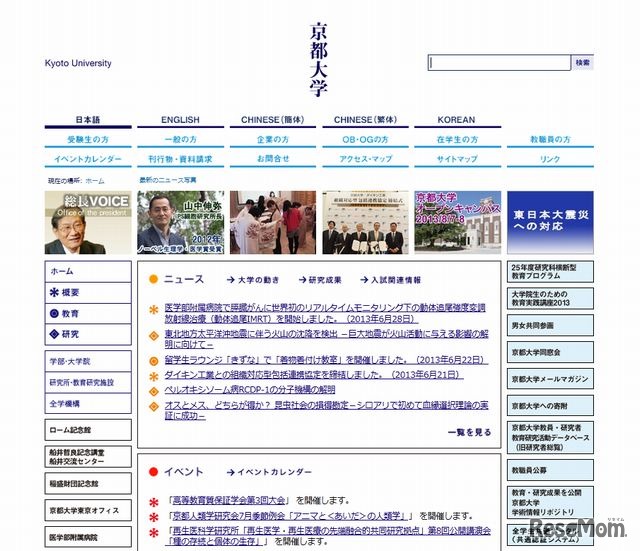Open 京都大学東京オフィス sidebar button
The image size is (640, 551).
(88, 510)
